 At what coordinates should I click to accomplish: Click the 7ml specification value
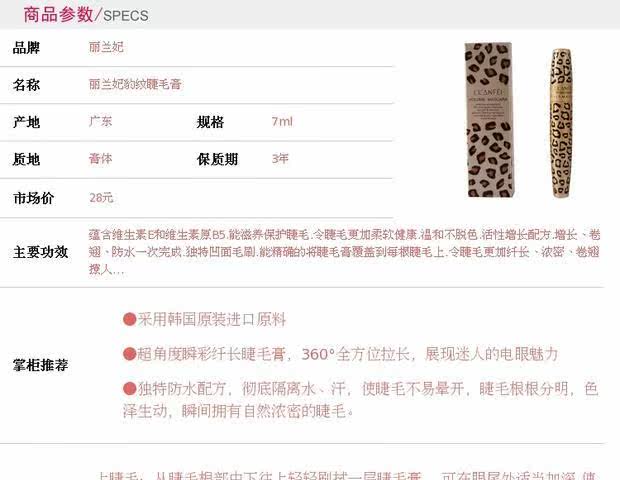[x=282, y=121]
